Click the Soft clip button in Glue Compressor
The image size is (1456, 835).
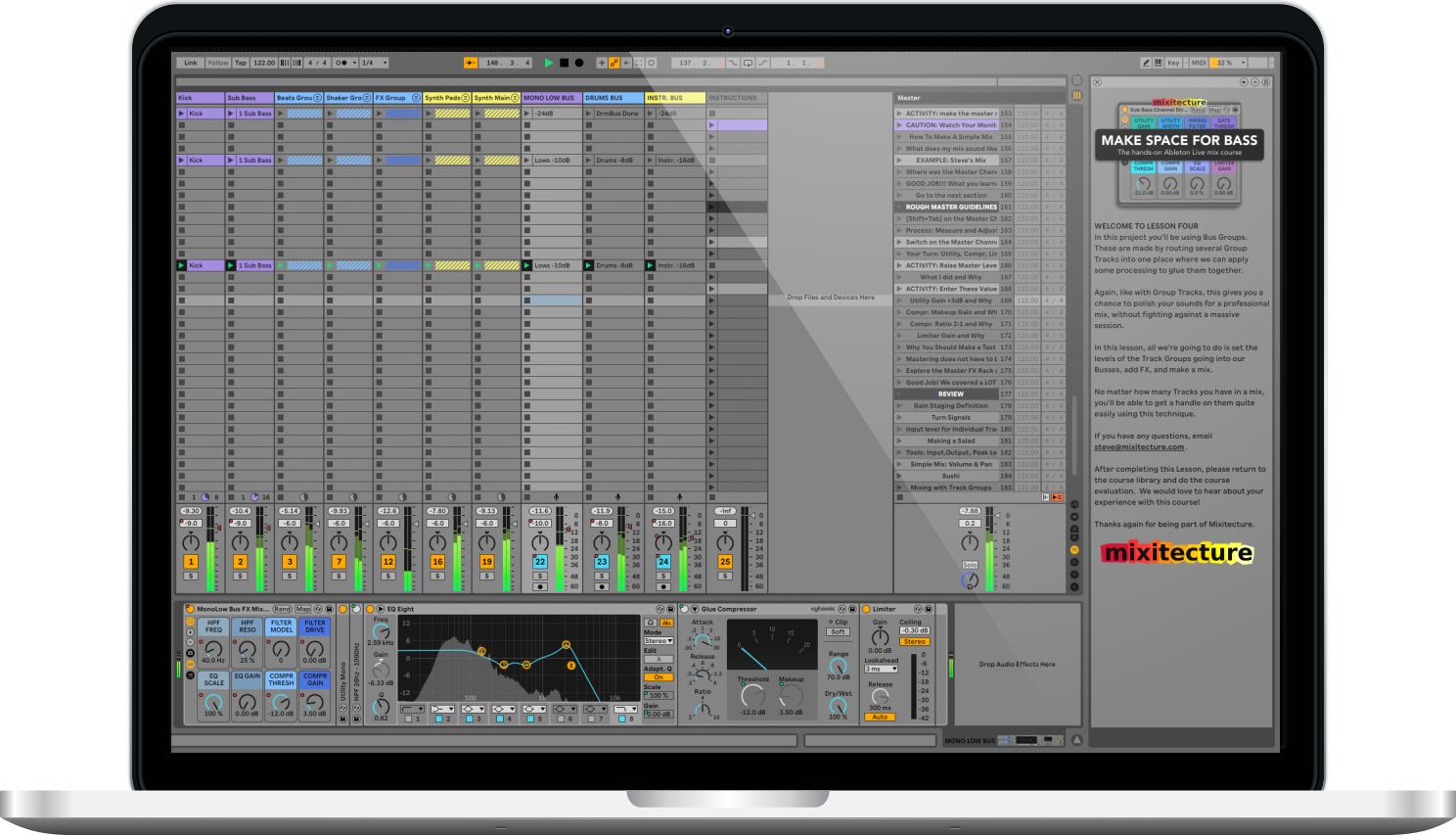coord(838,631)
